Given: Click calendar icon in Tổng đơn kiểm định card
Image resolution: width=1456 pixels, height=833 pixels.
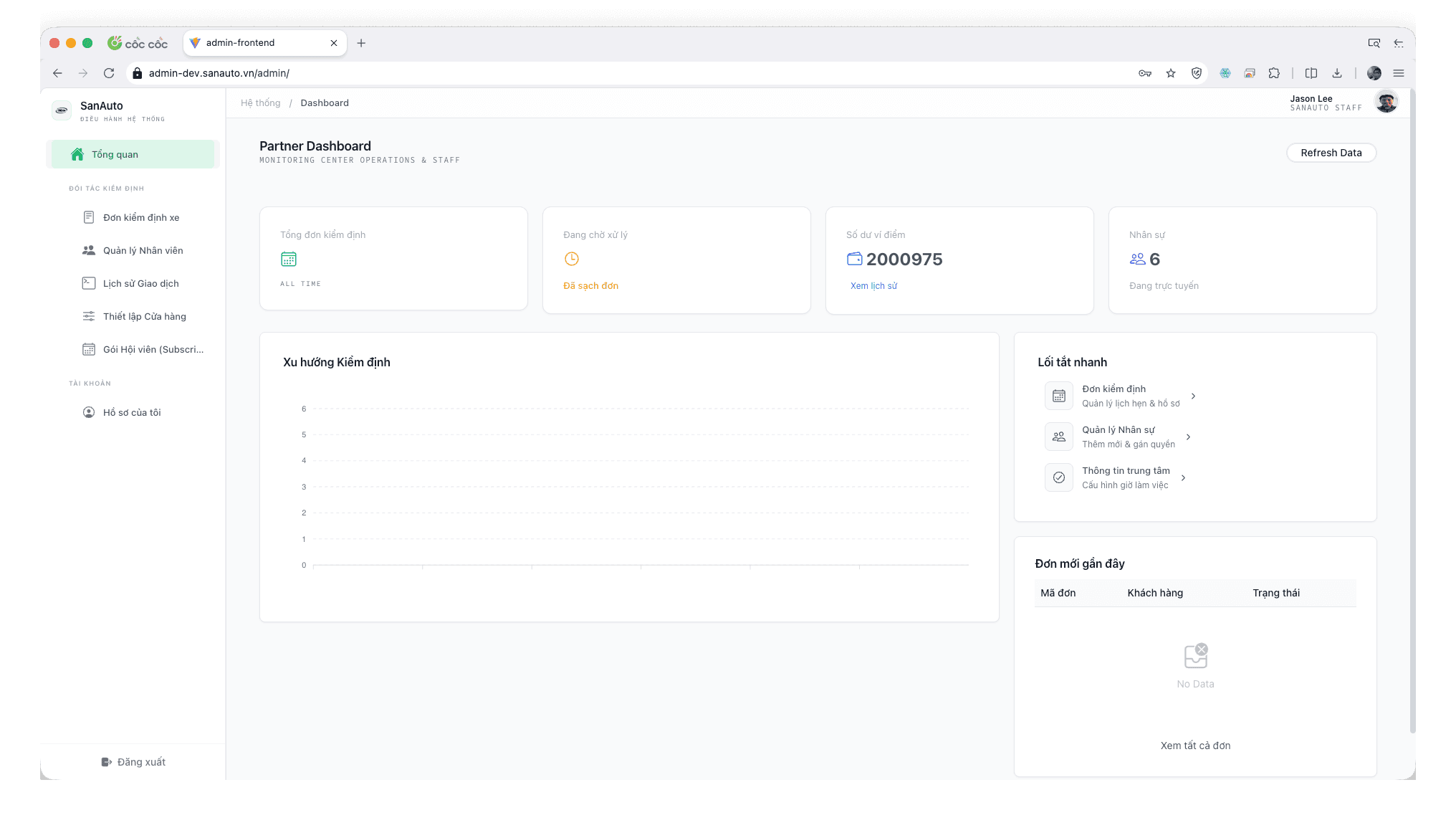Looking at the screenshot, I should [289, 259].
